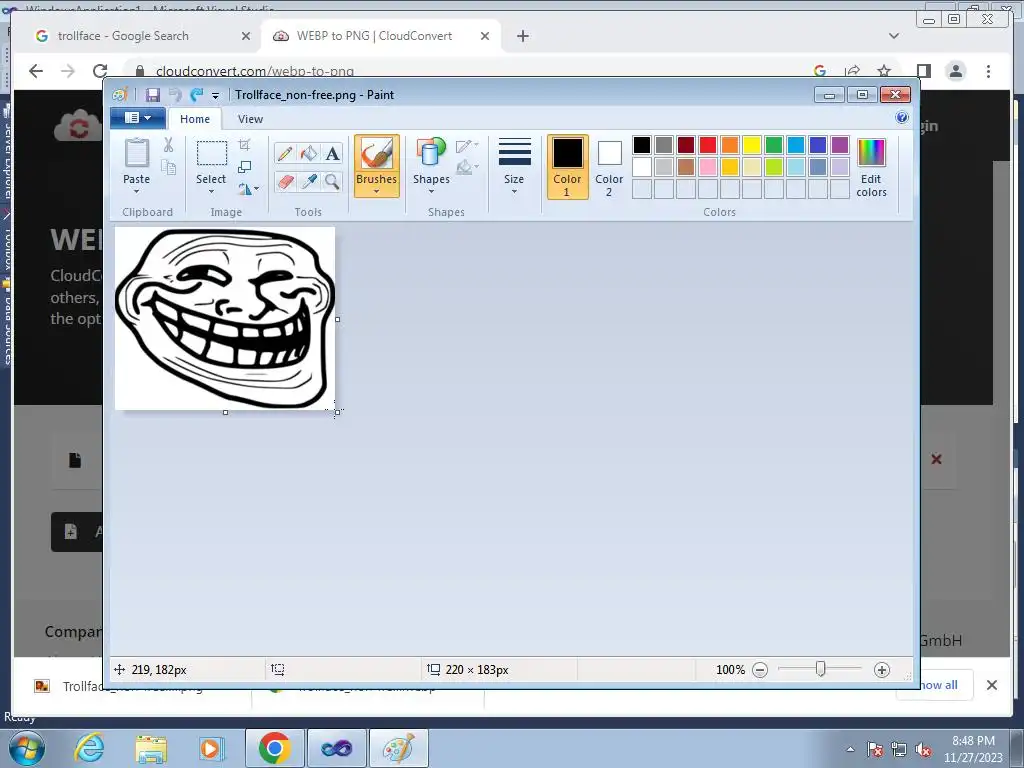Switch to the View ribbon tab

(x=250, y=119)
